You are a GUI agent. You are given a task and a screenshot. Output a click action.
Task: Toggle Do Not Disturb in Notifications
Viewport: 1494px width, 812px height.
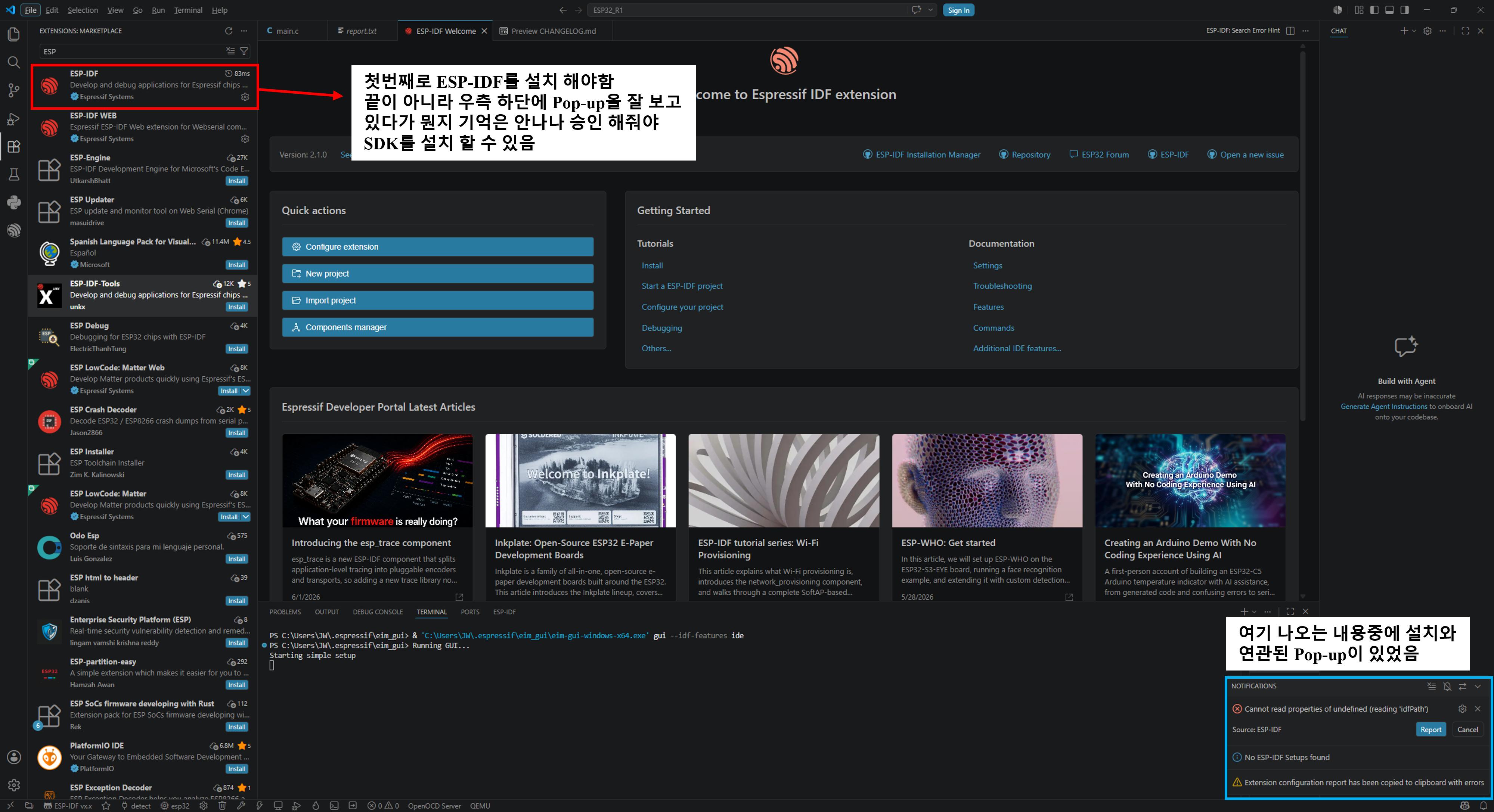(x=1447, y=686)
